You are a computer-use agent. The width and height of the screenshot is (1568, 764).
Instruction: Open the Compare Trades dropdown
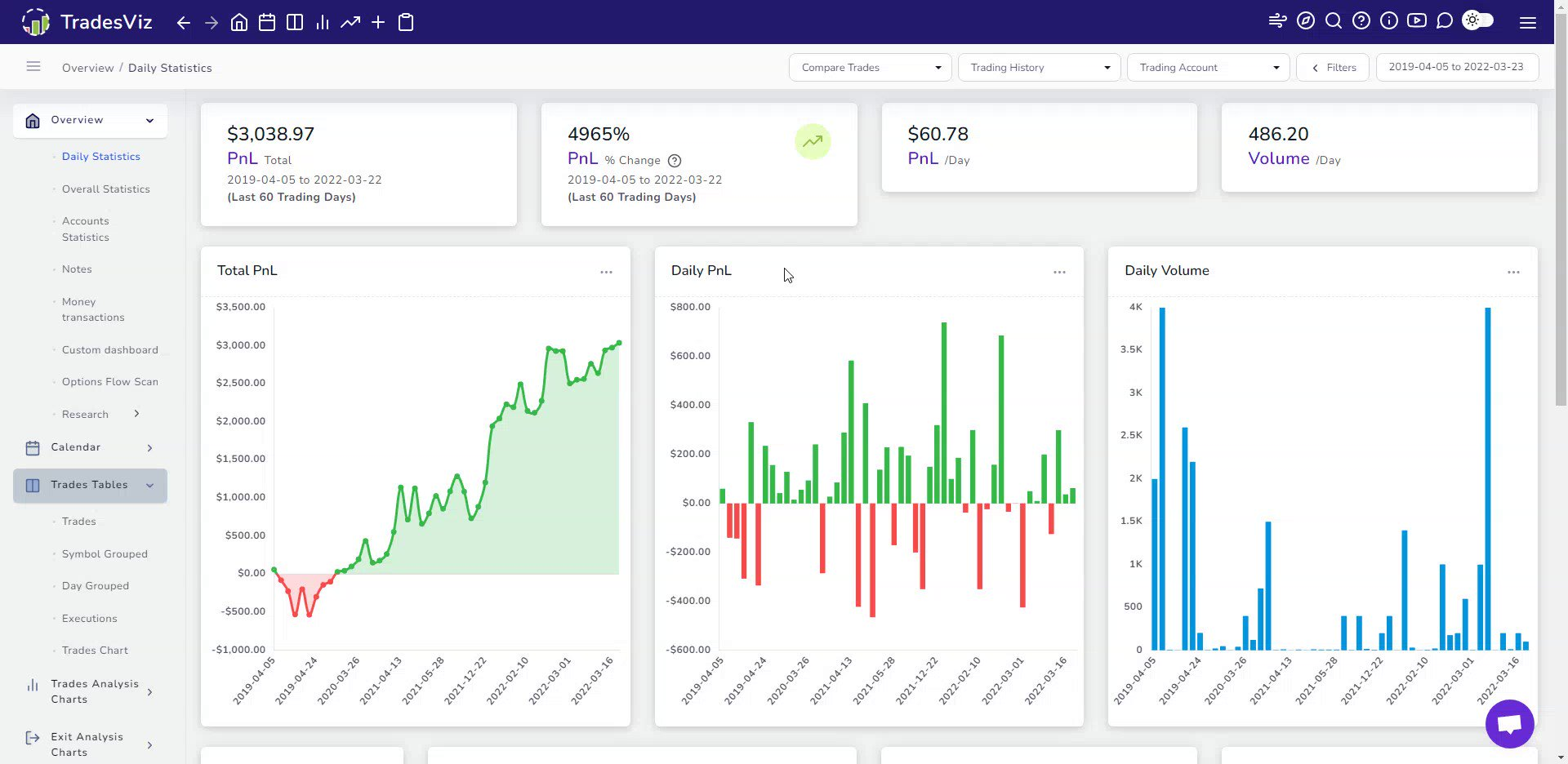[871, 68]
